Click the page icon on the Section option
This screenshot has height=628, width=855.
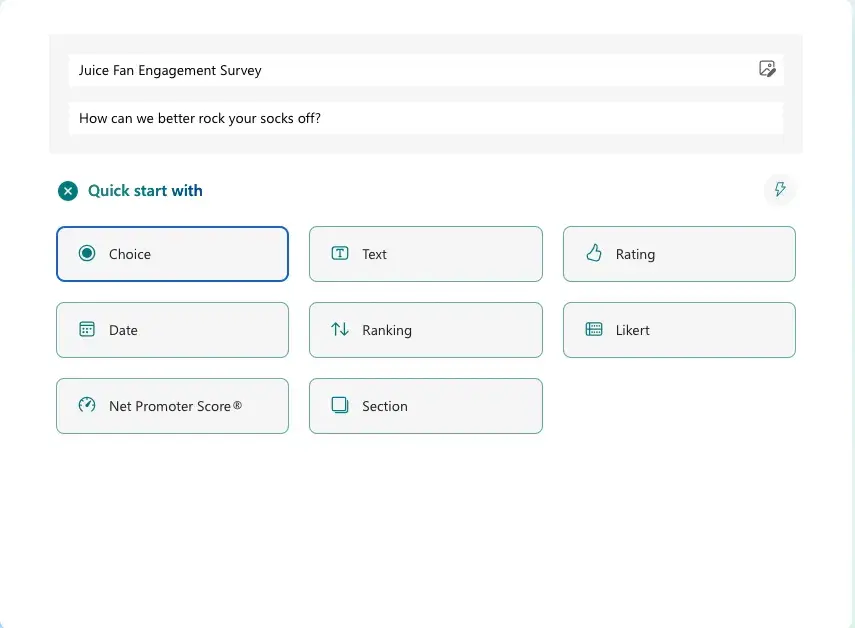tap(338, 406)
